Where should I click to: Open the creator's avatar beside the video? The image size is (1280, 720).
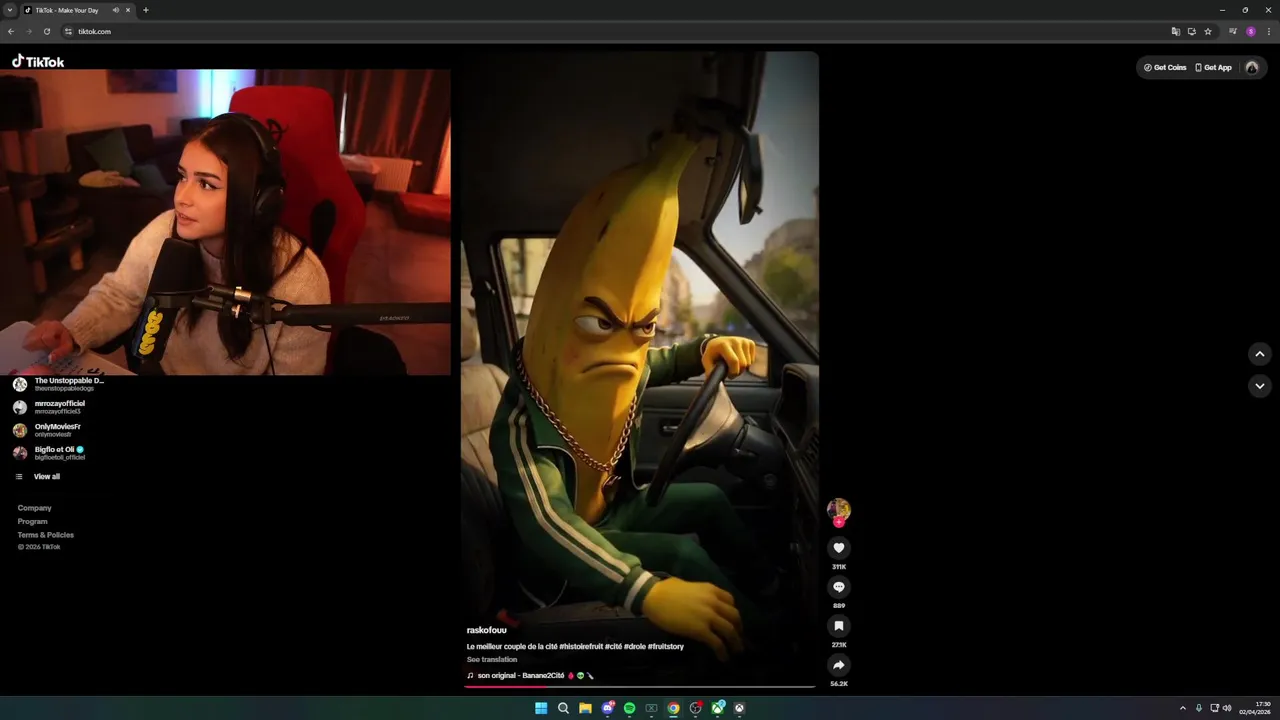coord(839,509)
